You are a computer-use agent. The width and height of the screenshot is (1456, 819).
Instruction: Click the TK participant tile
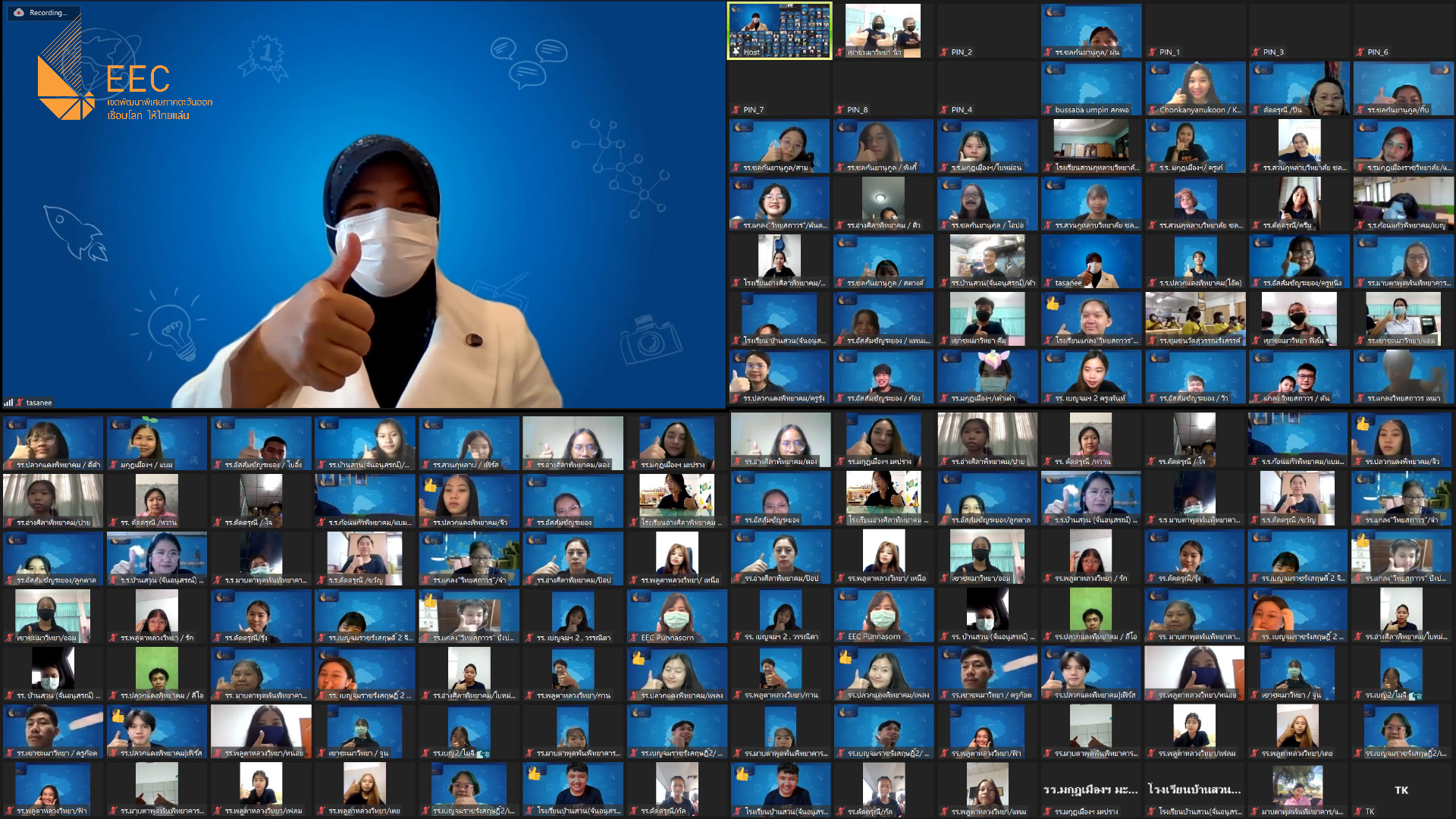point(1401,789)
